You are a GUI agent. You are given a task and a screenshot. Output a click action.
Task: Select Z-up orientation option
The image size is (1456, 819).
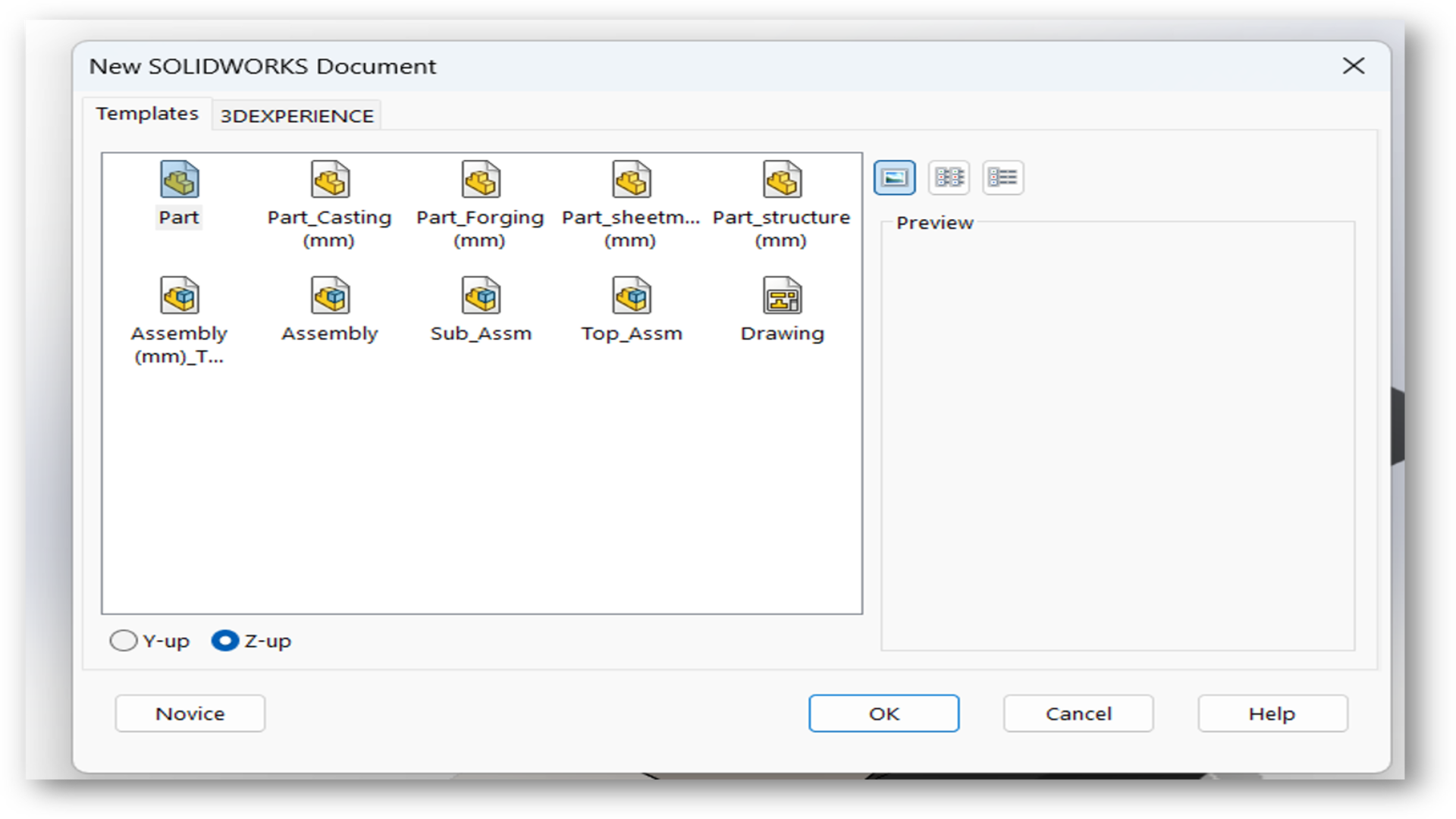[225, 640]
